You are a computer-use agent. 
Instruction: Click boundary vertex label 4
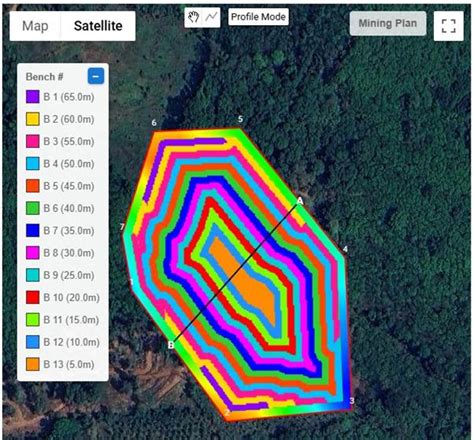[x=345, y=249]
